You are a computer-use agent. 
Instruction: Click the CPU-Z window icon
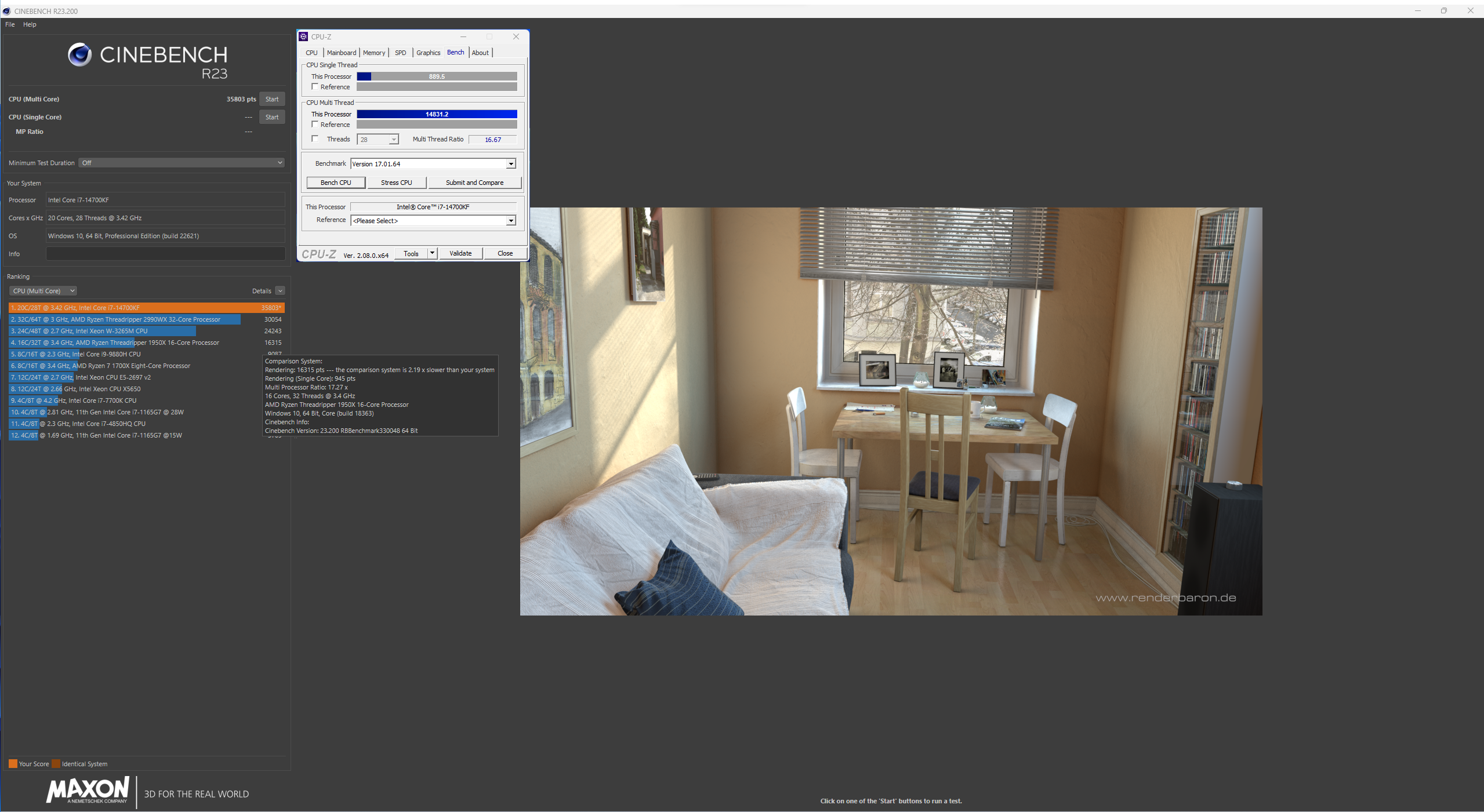click(303, 37)
